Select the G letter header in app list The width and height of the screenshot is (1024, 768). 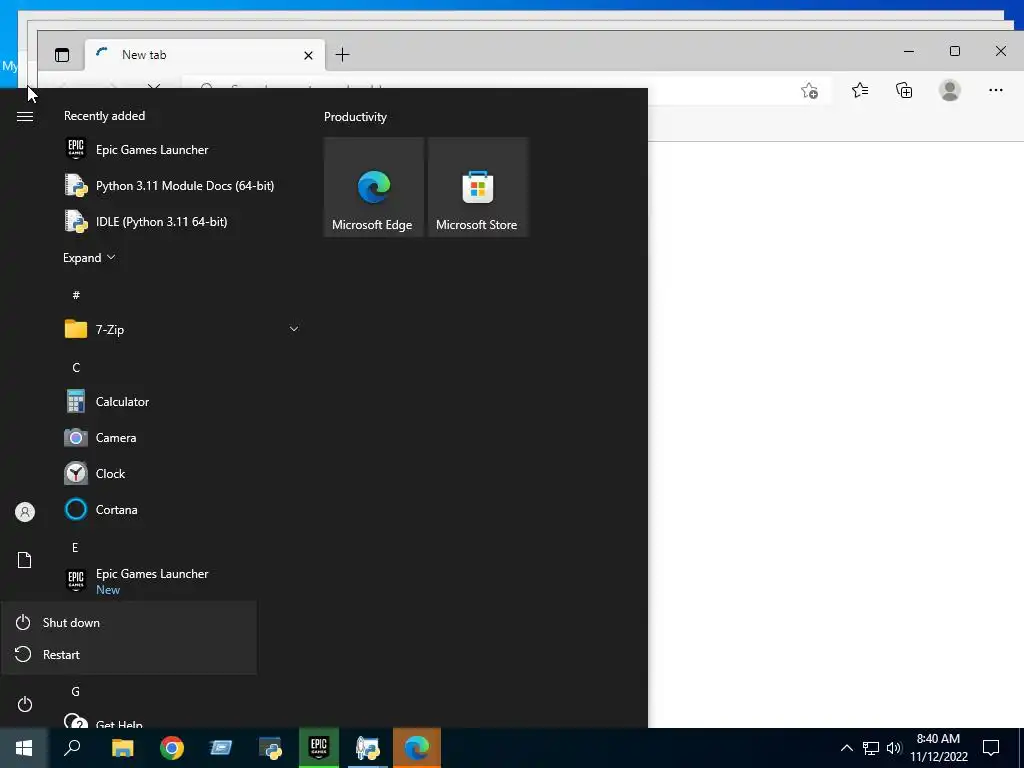coord(76,691)
